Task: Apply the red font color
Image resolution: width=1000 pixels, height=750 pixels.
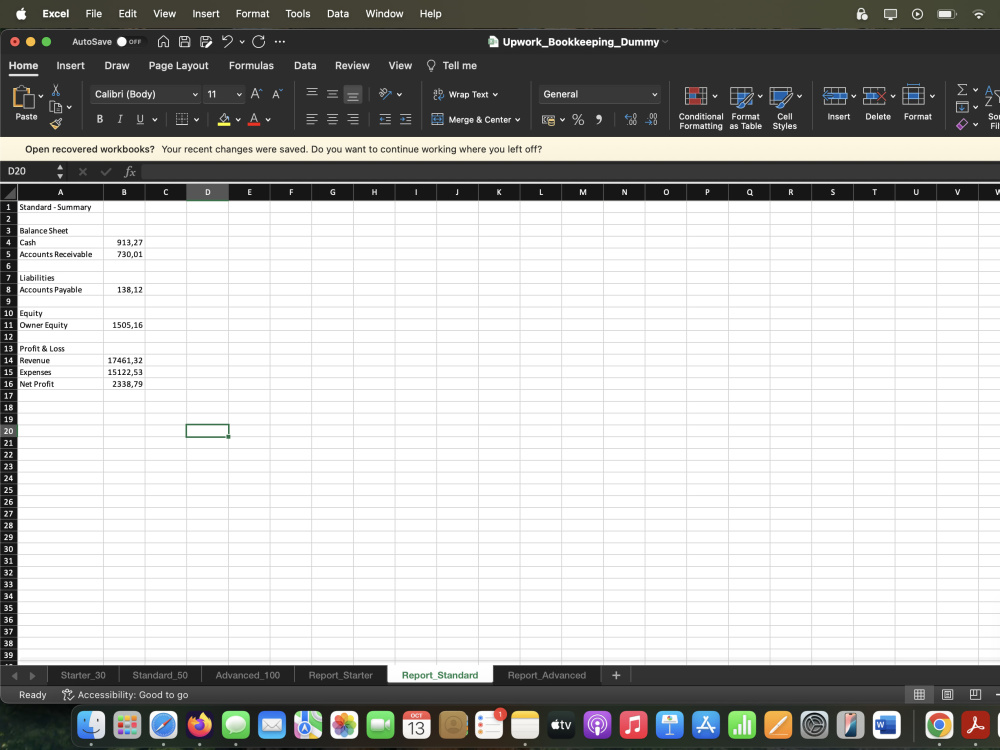Action: tap(254, 119)
